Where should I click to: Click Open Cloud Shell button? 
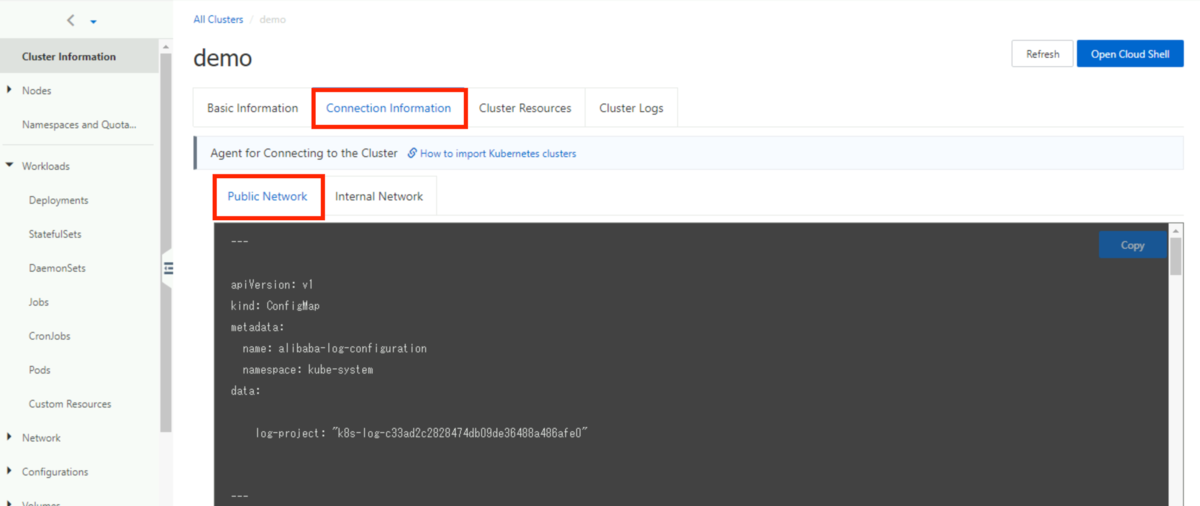1130,54
